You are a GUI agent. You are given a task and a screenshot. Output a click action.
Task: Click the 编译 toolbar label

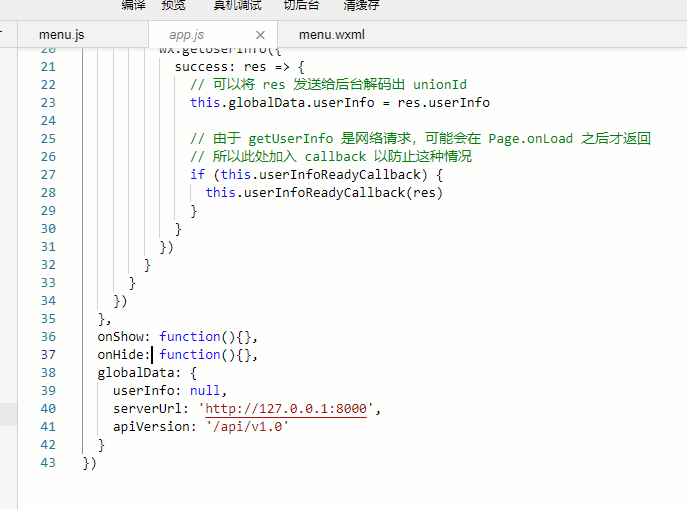coord(133,5)
